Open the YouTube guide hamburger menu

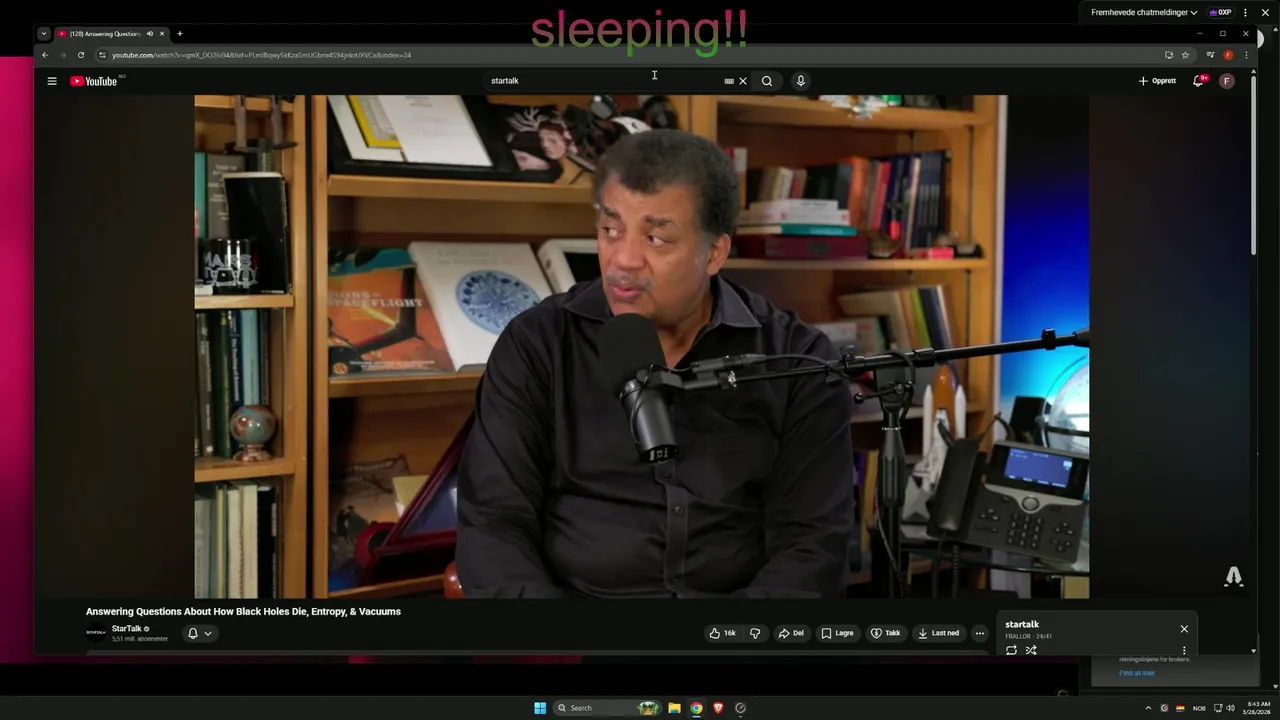coord(52,81)
